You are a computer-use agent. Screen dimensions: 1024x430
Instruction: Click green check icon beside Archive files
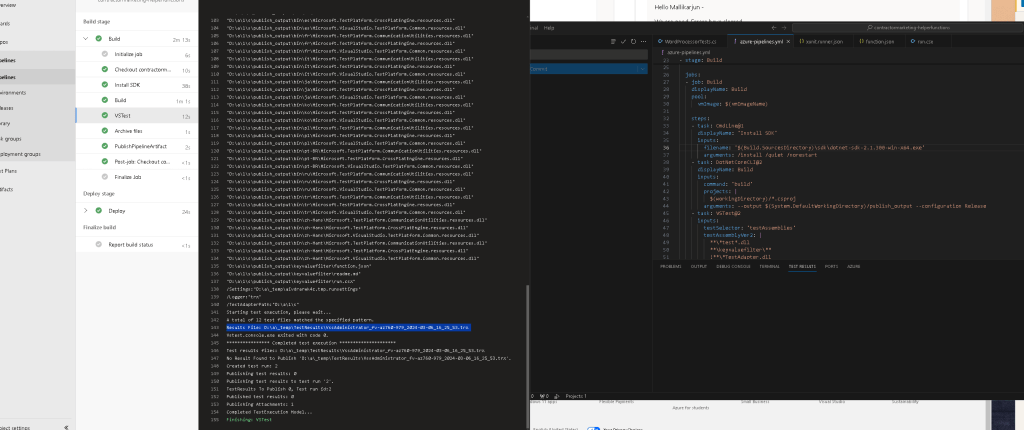point(105,131)
